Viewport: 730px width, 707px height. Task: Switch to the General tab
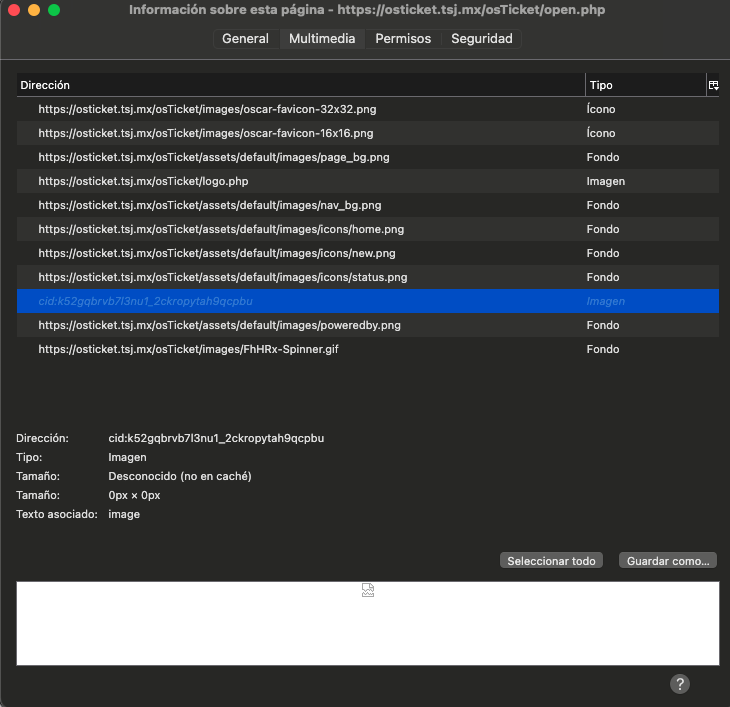[245, 39]
